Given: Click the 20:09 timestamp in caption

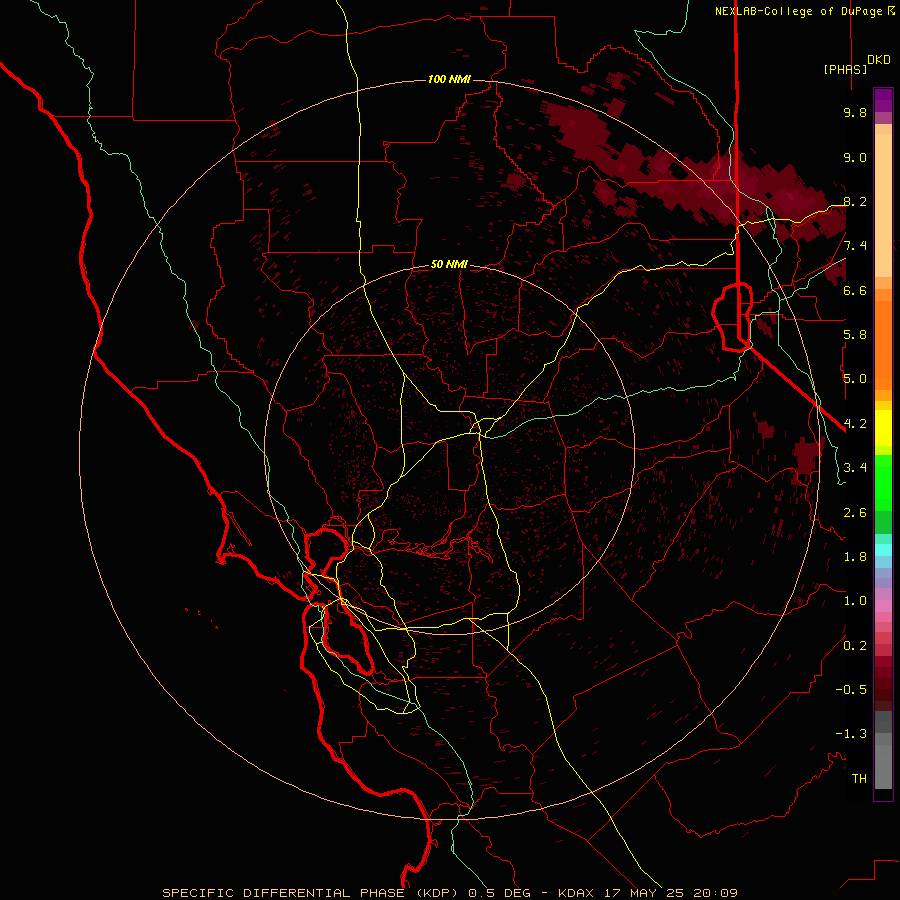Looking at the screenshot, I should coord(715,893).
